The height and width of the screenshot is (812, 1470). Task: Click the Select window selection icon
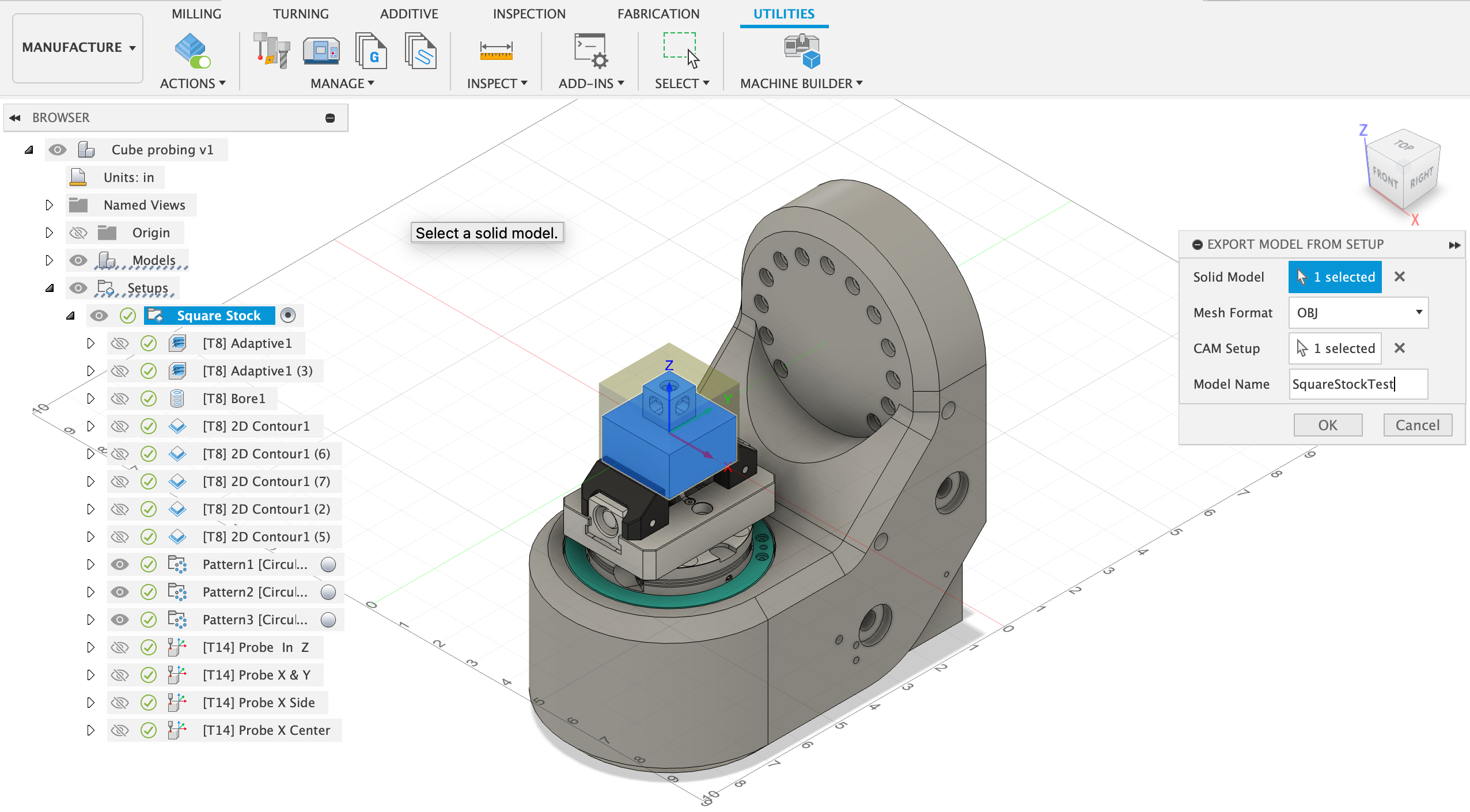pyautogui.click(x=681, y=51)
